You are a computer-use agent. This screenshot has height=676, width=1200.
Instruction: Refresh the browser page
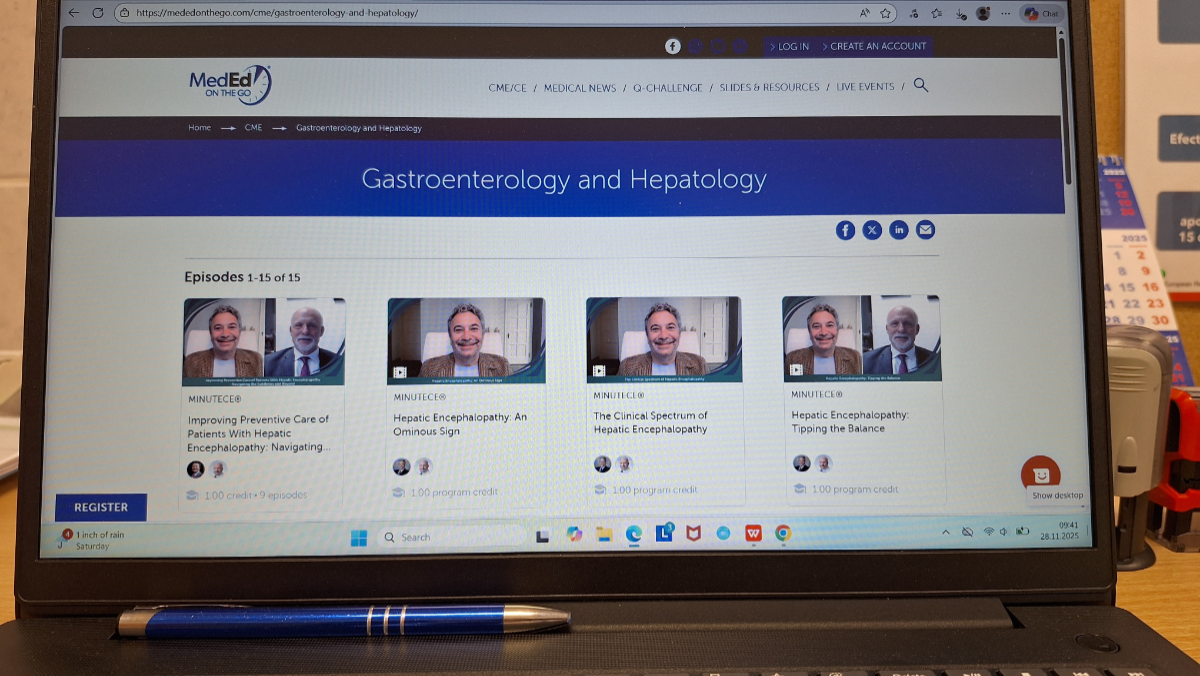tap(98, 13)
